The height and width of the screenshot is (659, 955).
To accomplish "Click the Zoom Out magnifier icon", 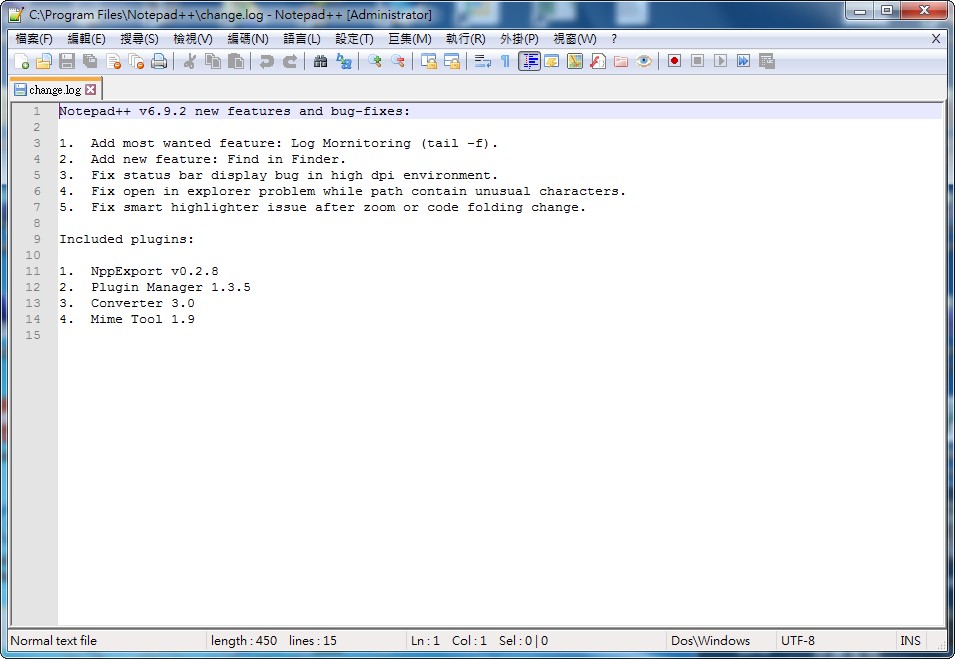I will tap(398, 61).
